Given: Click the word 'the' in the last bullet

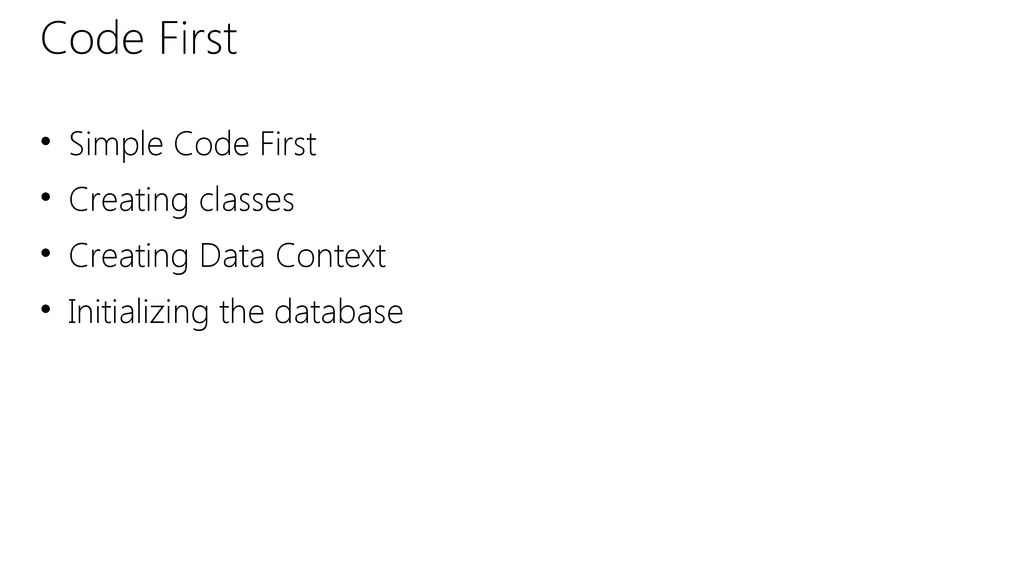Looking at the screenshot, I should (x=242, y=312).
